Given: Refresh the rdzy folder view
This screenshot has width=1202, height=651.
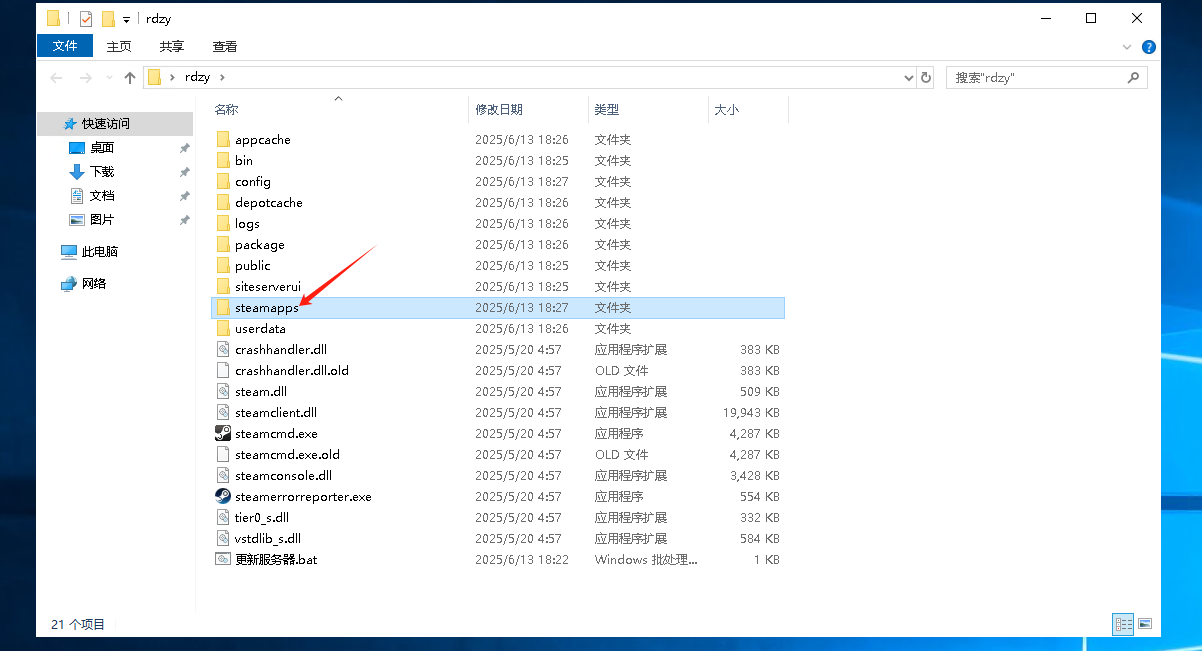Looking at the screenshot, I should pyautogui.click(x=926, y=78).
